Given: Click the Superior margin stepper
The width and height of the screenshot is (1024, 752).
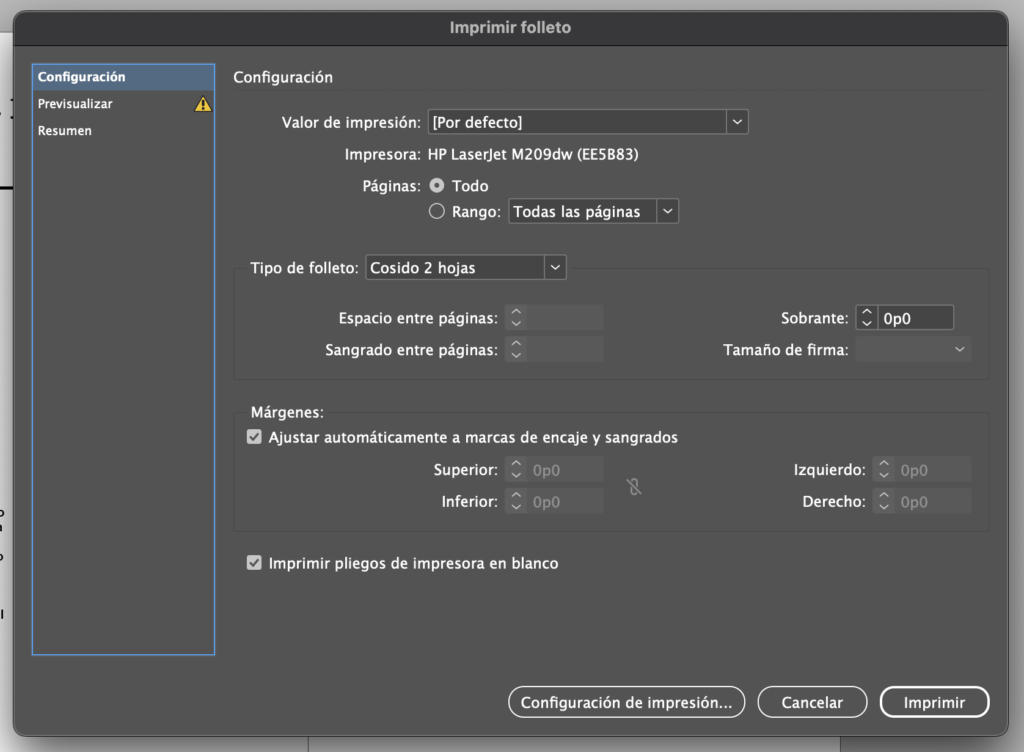Looking at the screenshot, I should [x=516, y=470].
